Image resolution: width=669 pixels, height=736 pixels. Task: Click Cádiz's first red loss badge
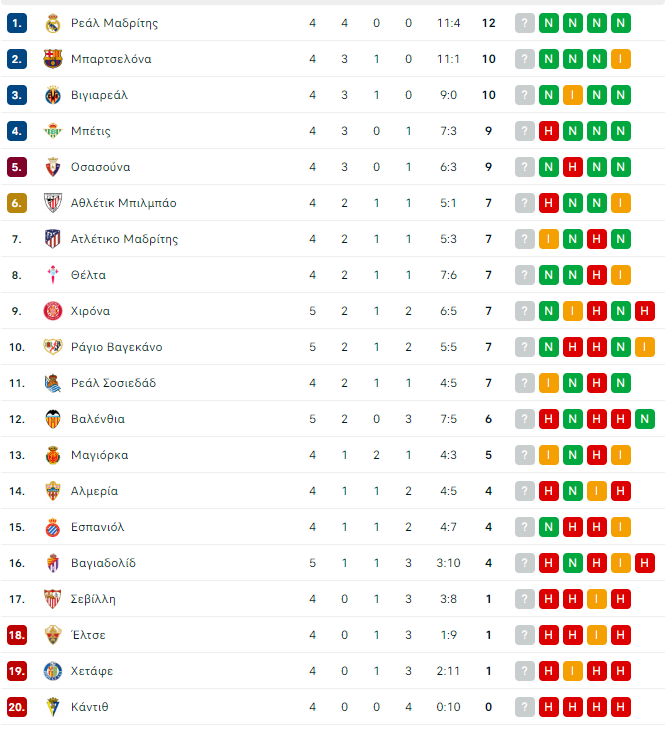(549, 707)
